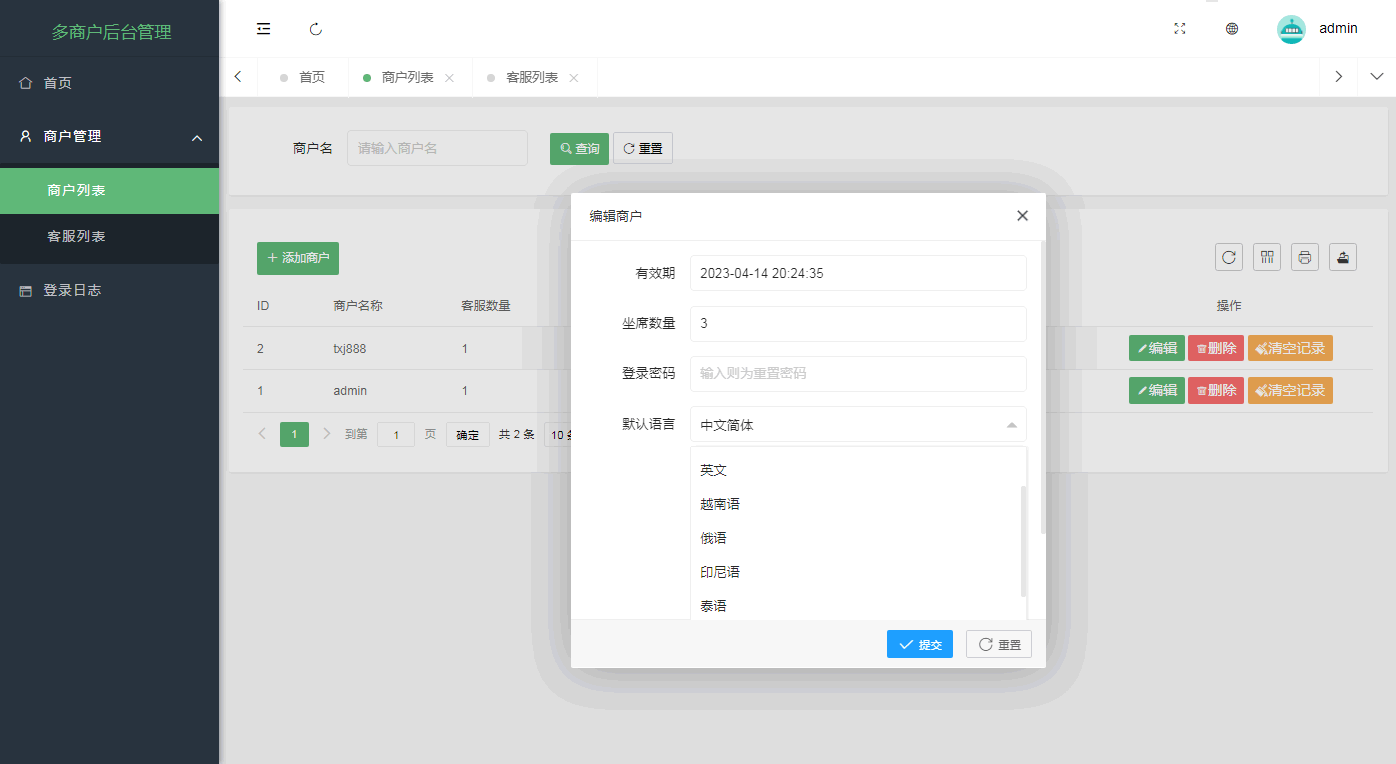
Task: Click the print table icon
Action: tap(1305, 257)
